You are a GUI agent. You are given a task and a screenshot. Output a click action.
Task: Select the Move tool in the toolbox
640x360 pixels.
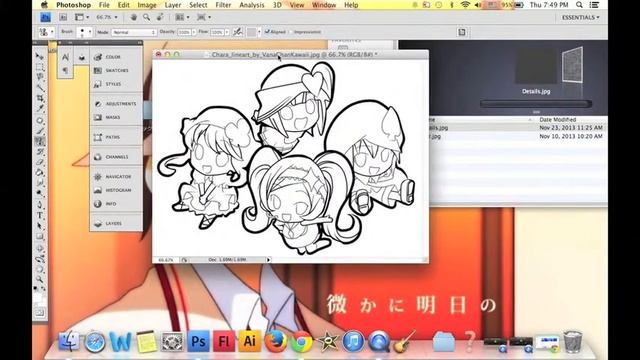click(x=40, y=56)
